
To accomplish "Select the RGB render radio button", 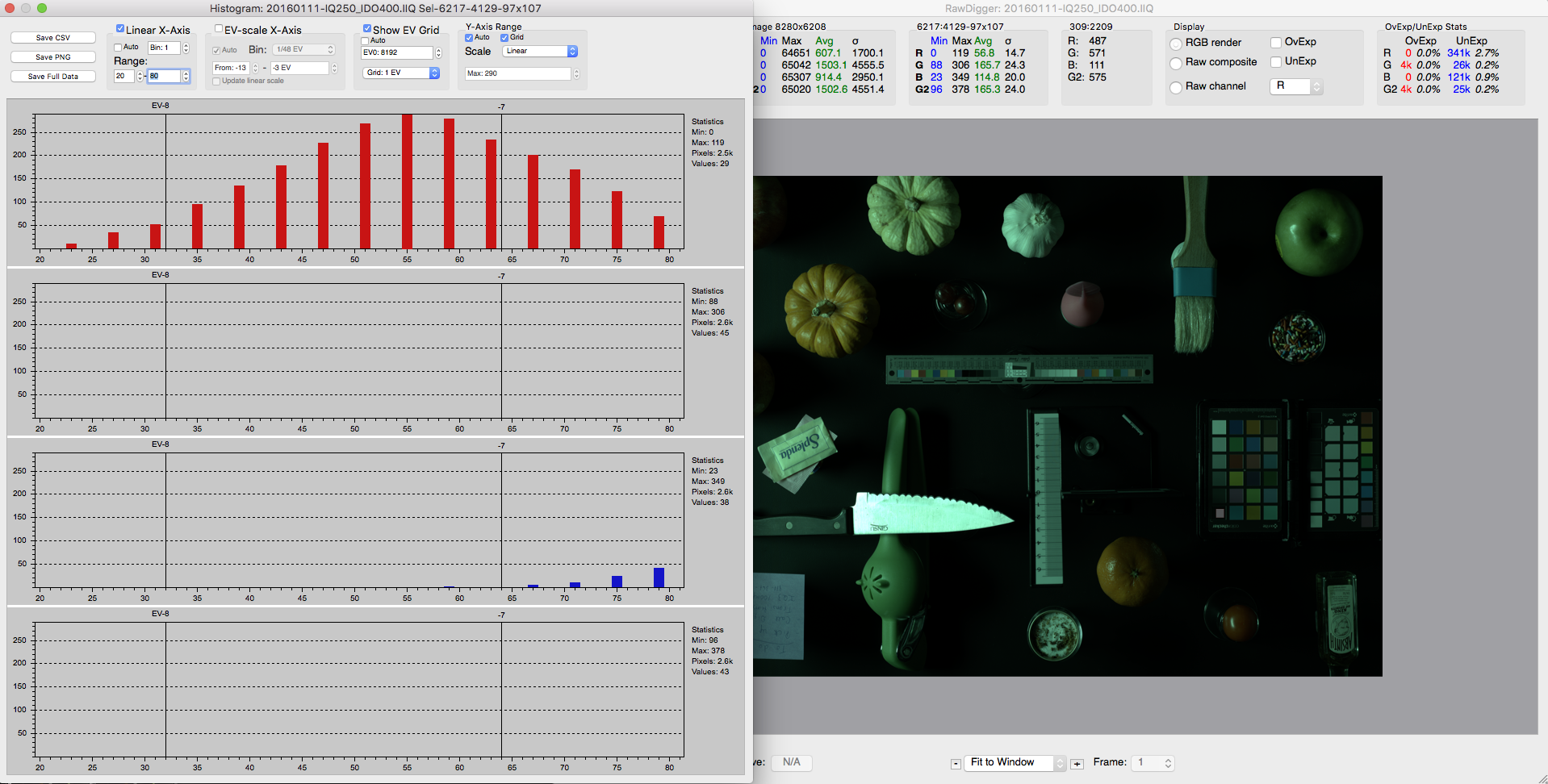I will pos(1176,44).
